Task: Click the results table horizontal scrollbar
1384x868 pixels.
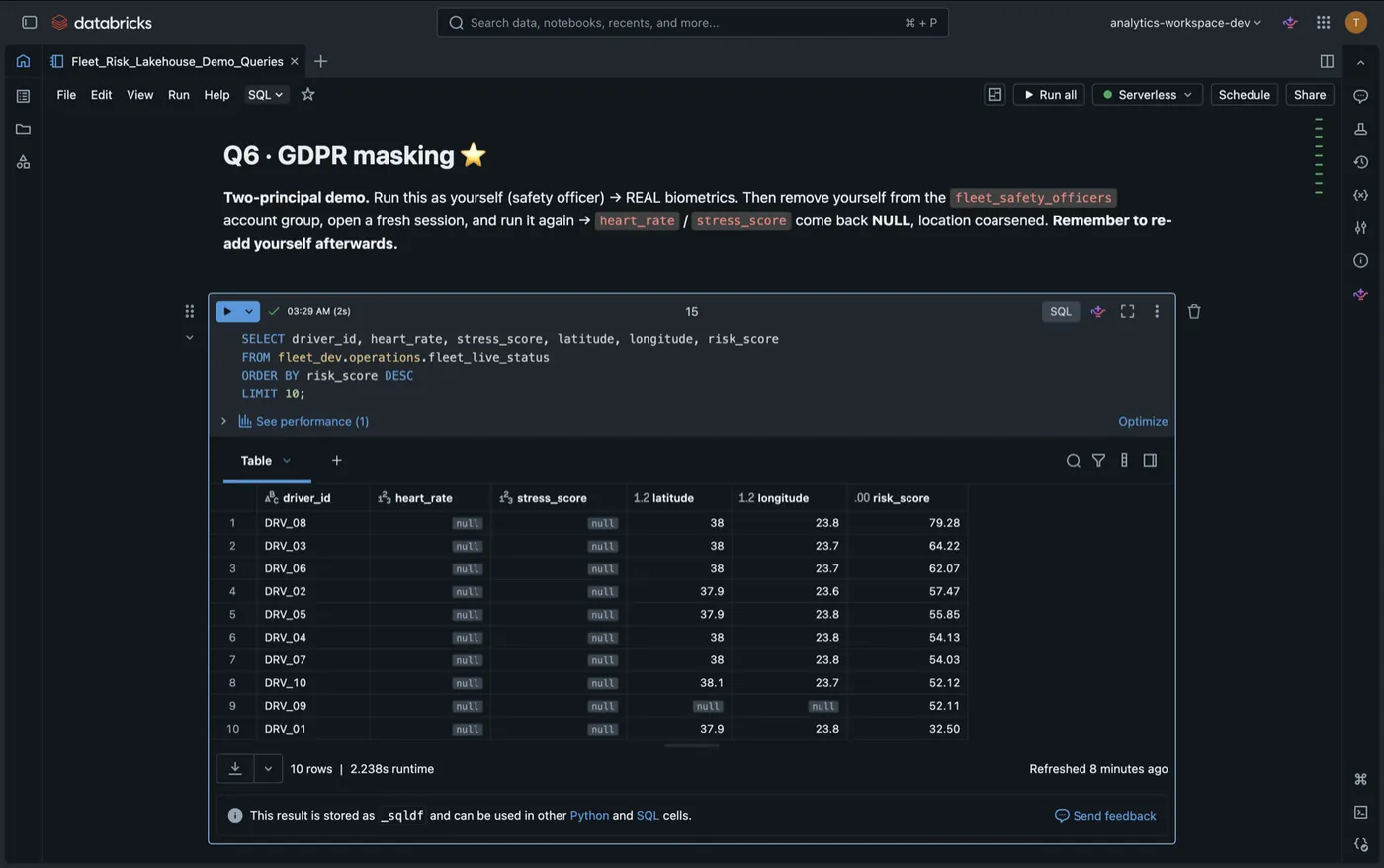Action: pyautogui.click(x=692, y=745)
